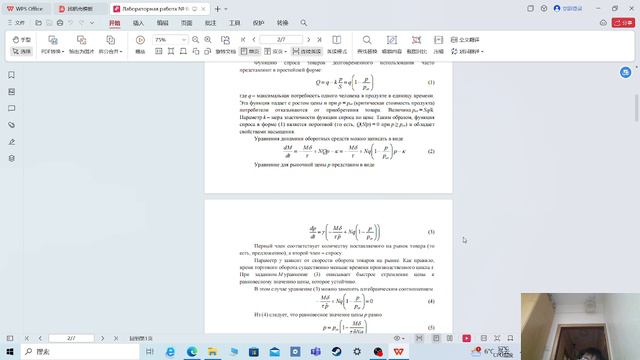Open the File menu
The width and height of the screenshot is (640, 360).
tap(16, 23)
